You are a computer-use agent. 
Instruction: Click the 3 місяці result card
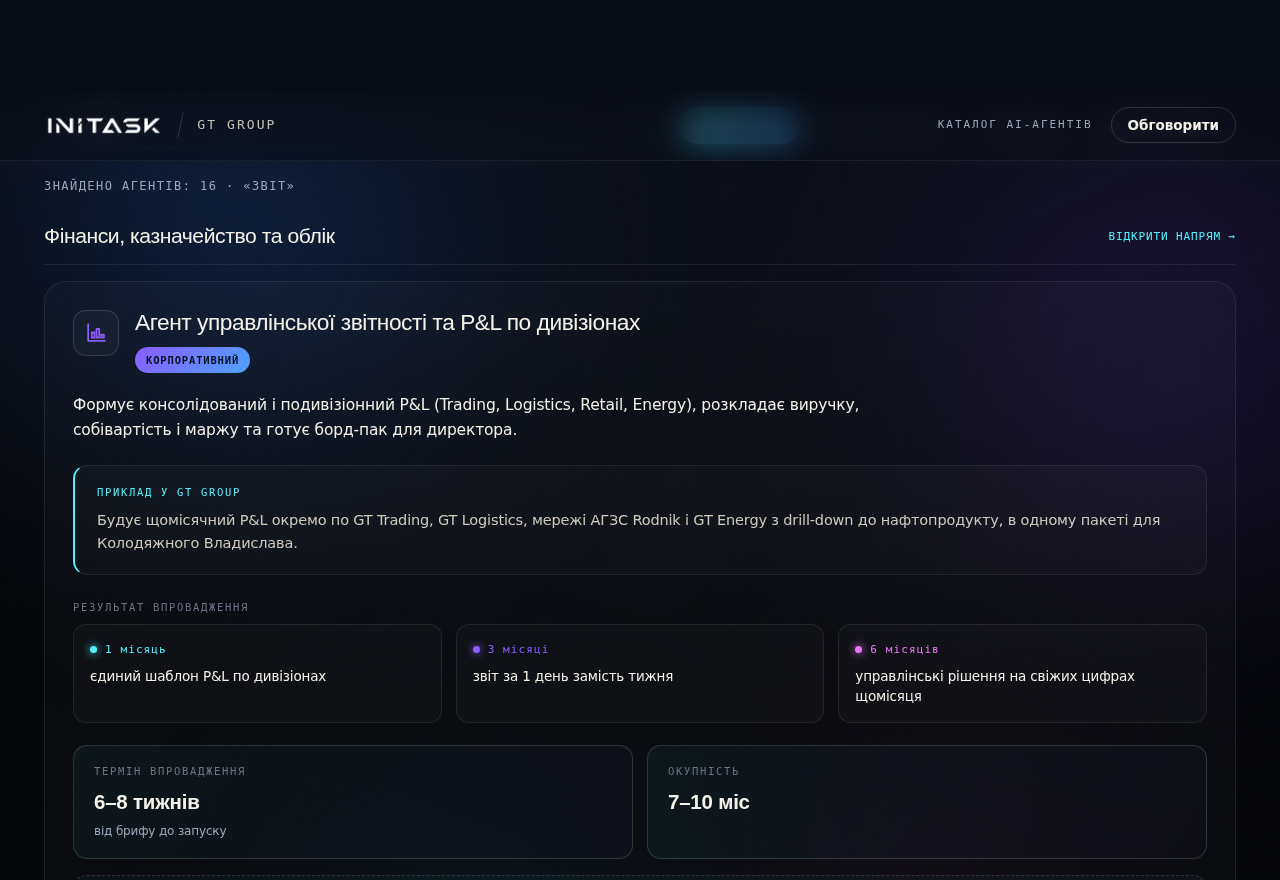pos(640,673)
